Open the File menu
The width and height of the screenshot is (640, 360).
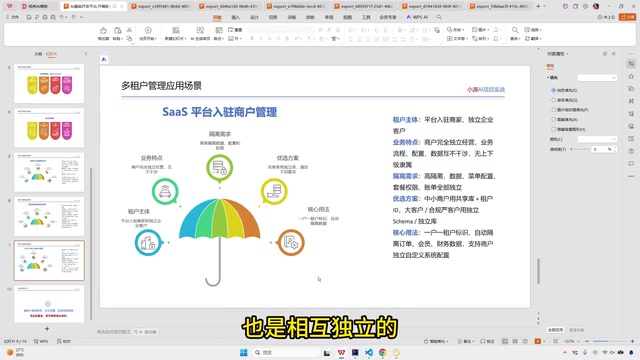(12, 17)
